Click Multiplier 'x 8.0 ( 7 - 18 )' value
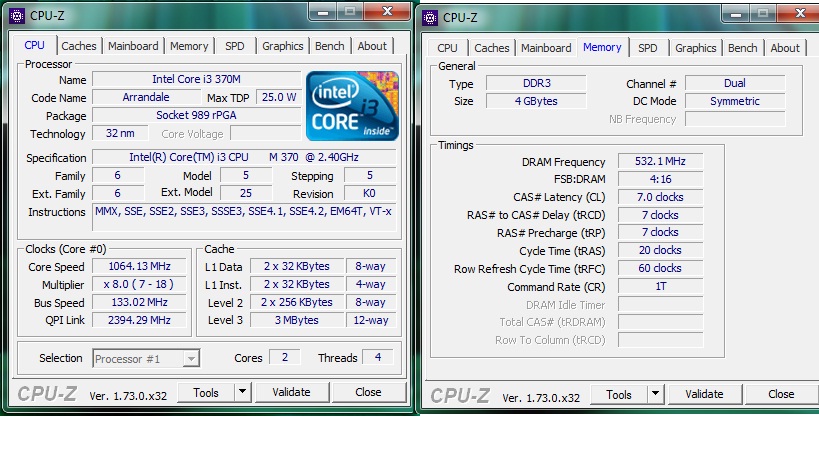This screenshot has width=819, height=460. 139,285
